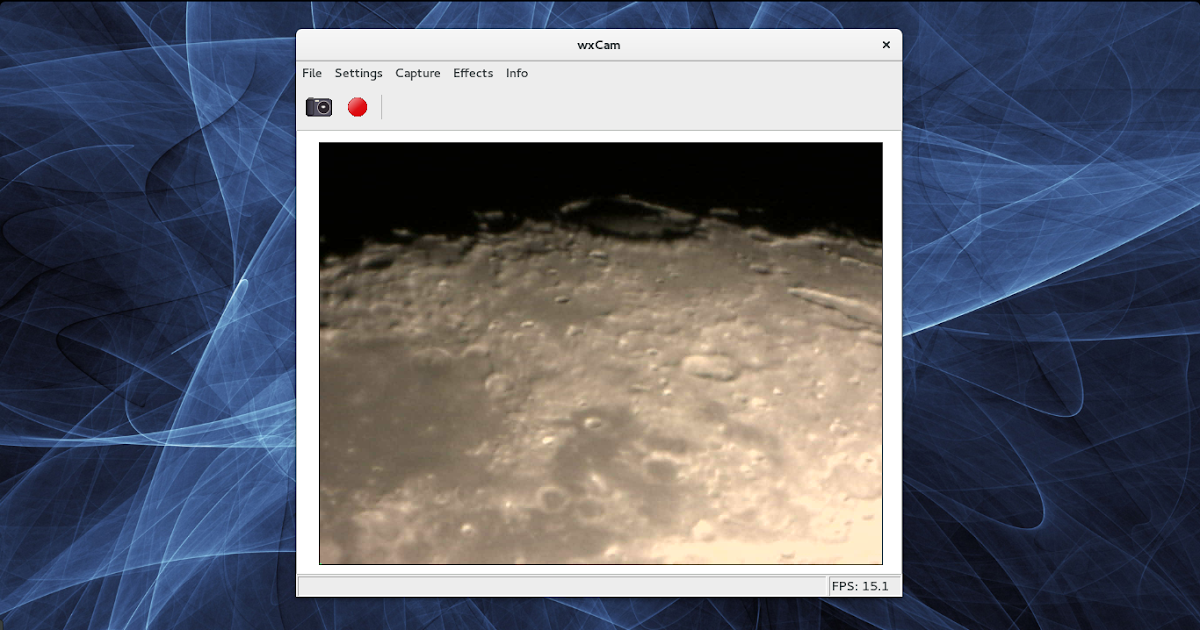The height and width of the screenshot is (630, 1200).
Task: Capture a still photo using the toolbar
Action: pos(318,106)
